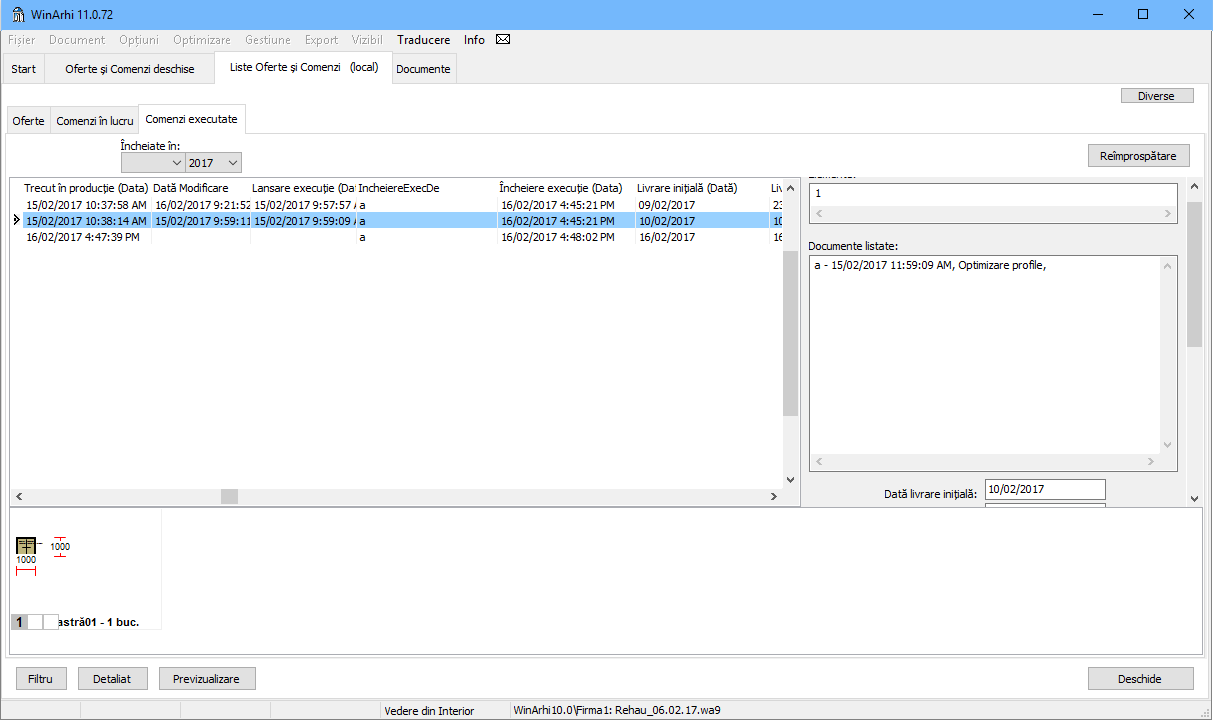Click the Previzualizare button
The width and height of the screenshot is (1213, 720).
point(206,678)
